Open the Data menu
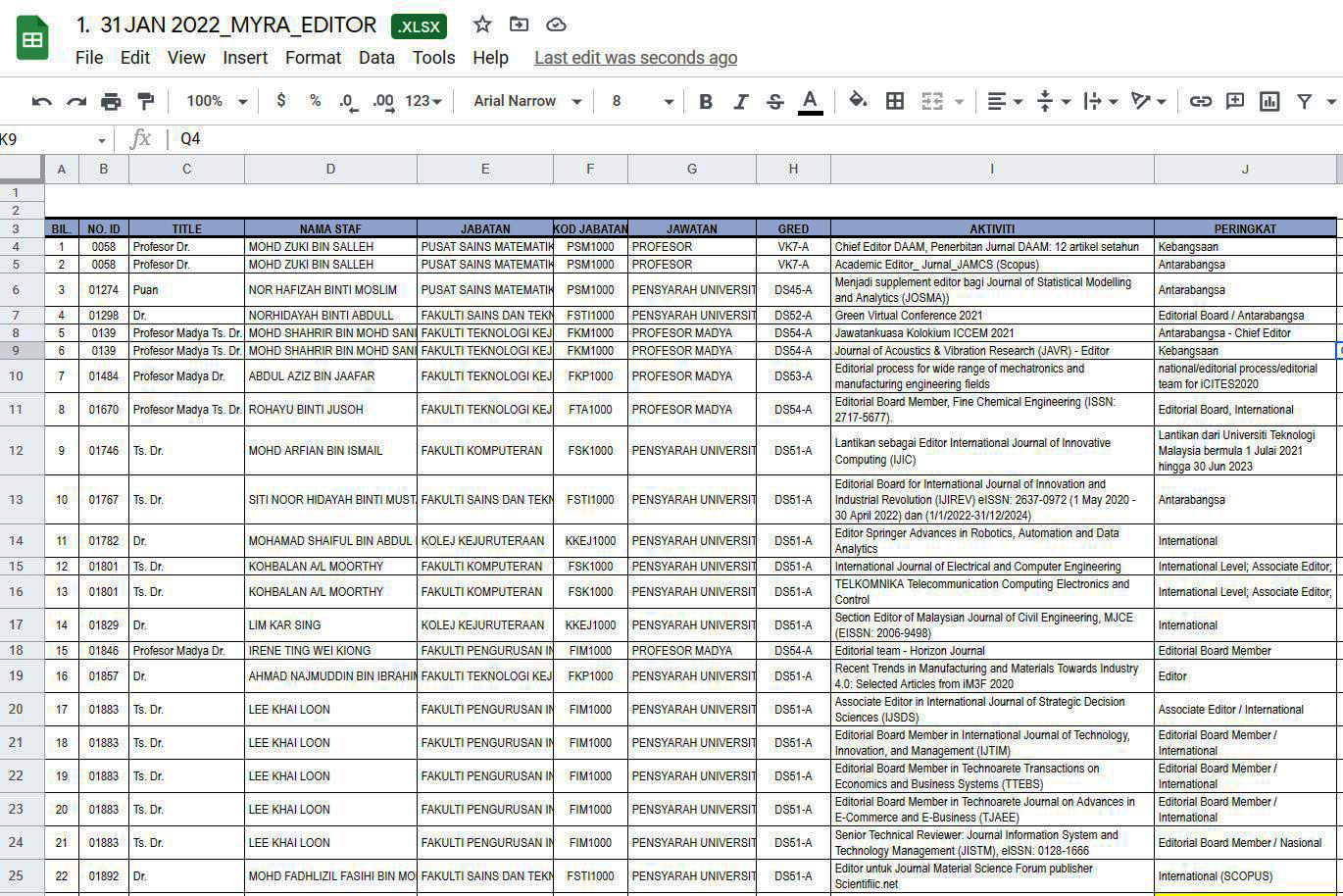This screenshot has width=1343, height=896. coord(376,58)
